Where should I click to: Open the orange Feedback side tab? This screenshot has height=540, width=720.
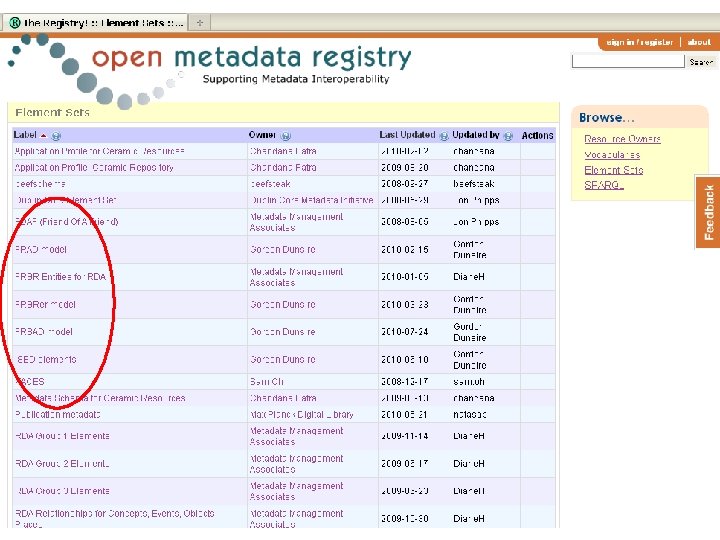click(x=708, y=212)
